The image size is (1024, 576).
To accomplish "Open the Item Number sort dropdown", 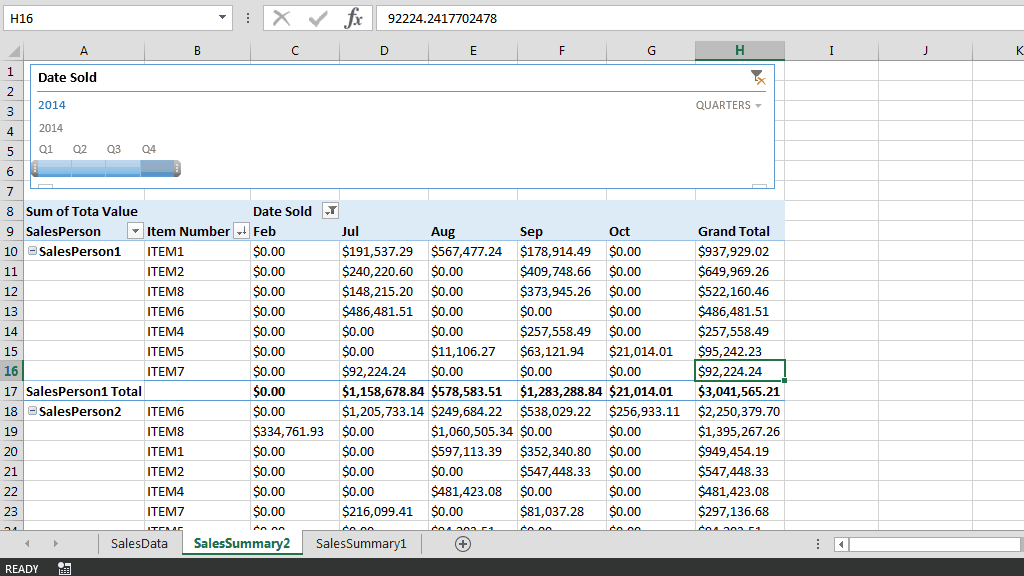I will coord(240,231).
